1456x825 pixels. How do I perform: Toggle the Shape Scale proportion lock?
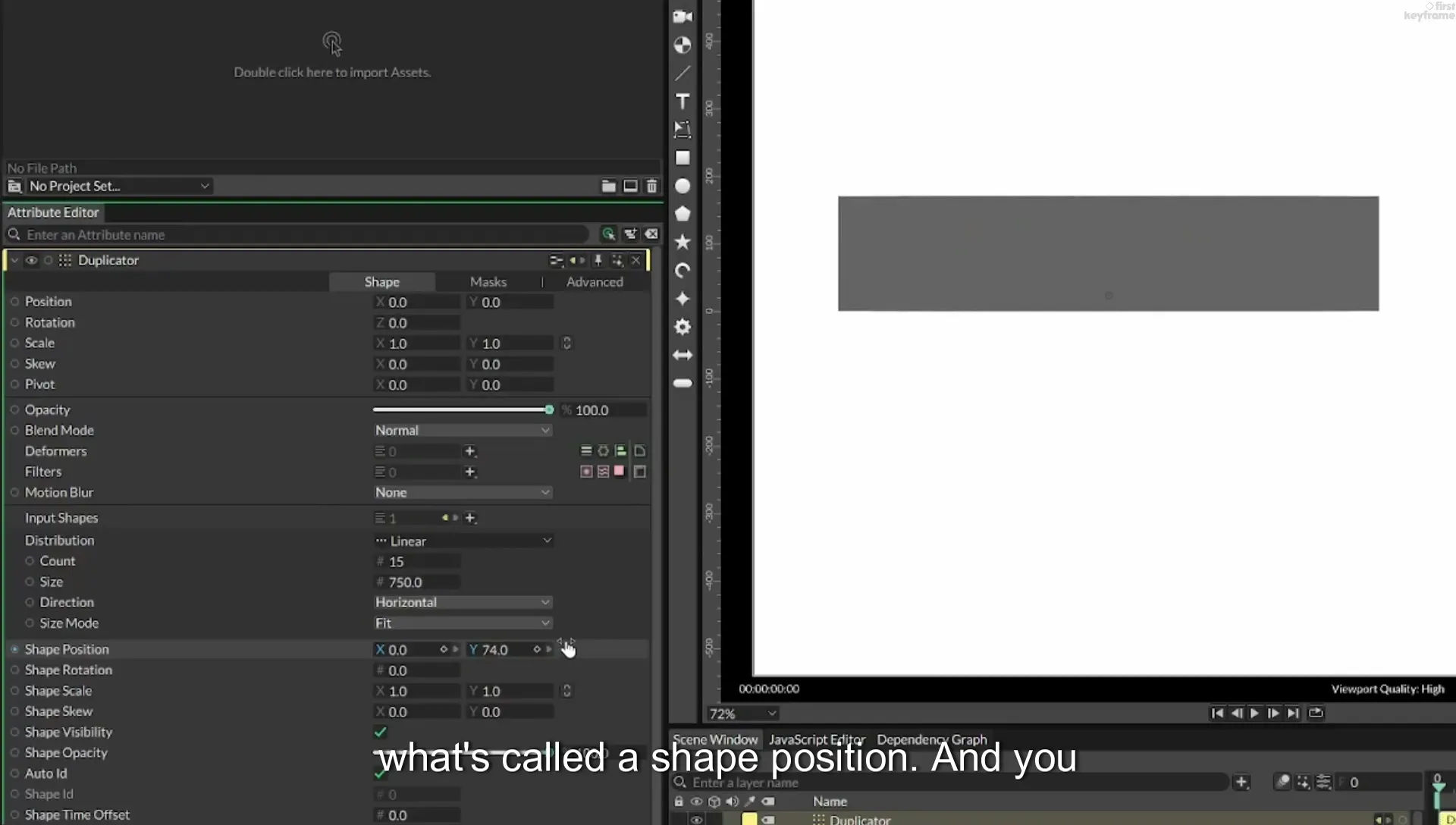point(566,691)
